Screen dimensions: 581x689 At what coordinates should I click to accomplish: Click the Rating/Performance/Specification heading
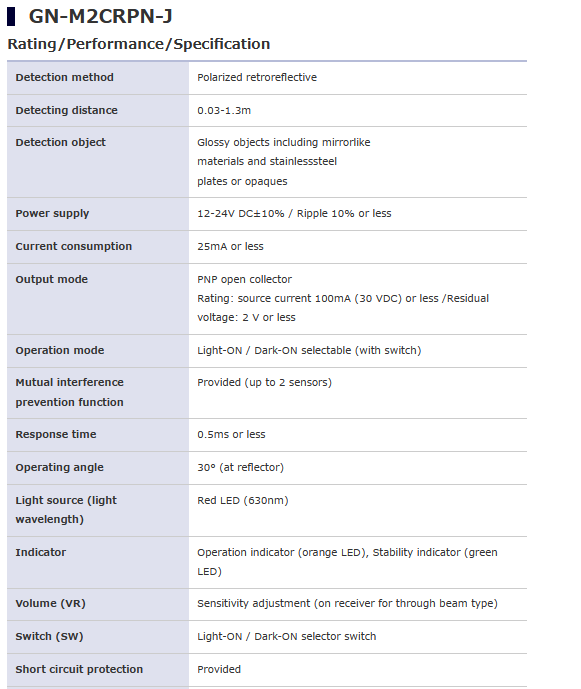(138, 44)
